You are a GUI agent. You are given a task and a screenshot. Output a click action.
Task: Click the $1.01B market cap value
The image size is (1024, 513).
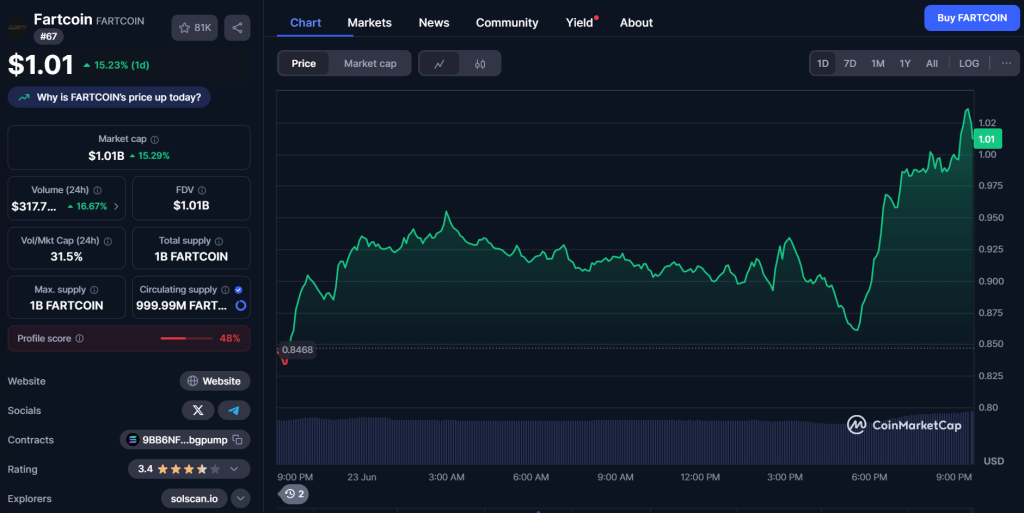click(106, 156)
